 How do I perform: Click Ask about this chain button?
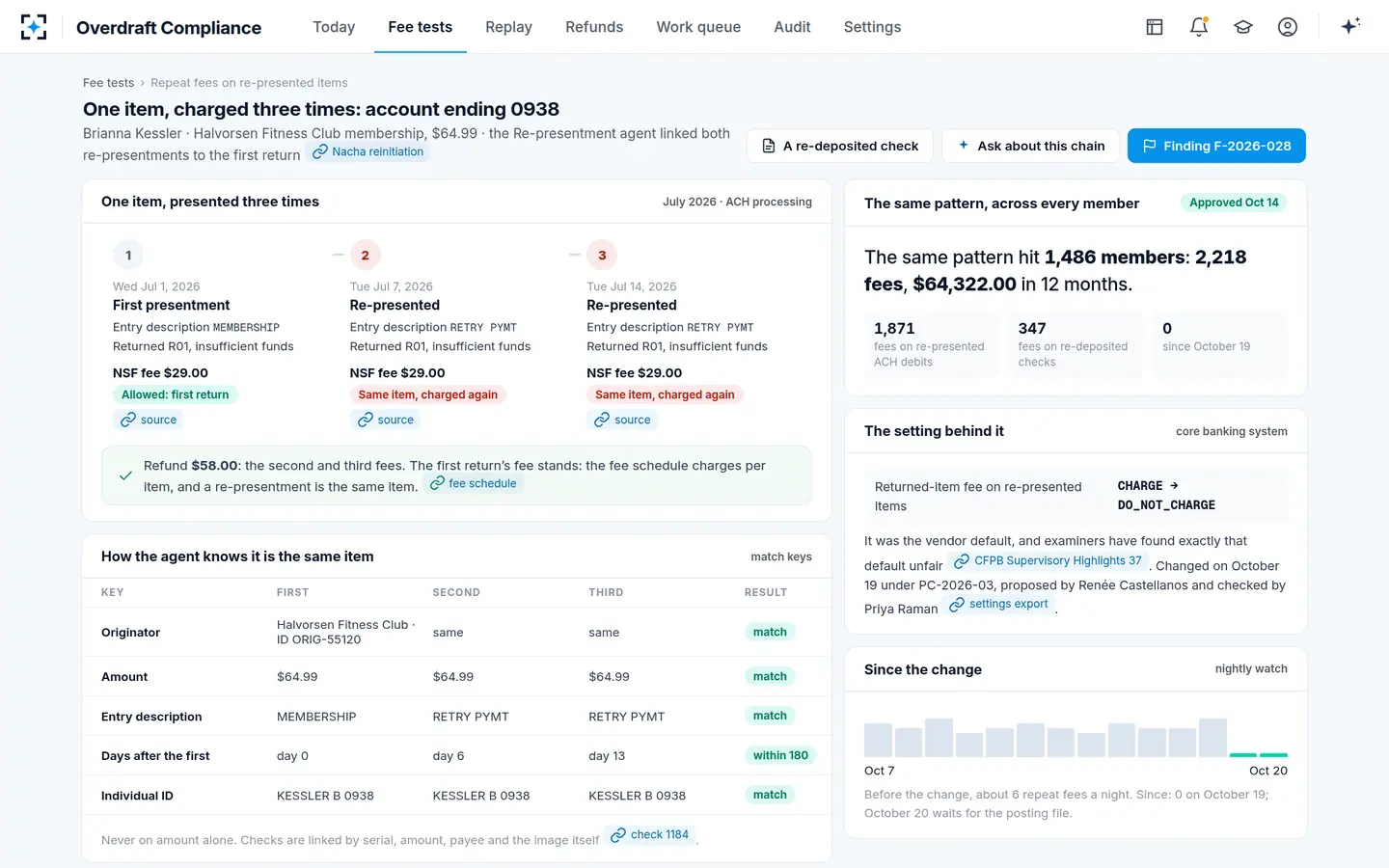(1030, 146)
